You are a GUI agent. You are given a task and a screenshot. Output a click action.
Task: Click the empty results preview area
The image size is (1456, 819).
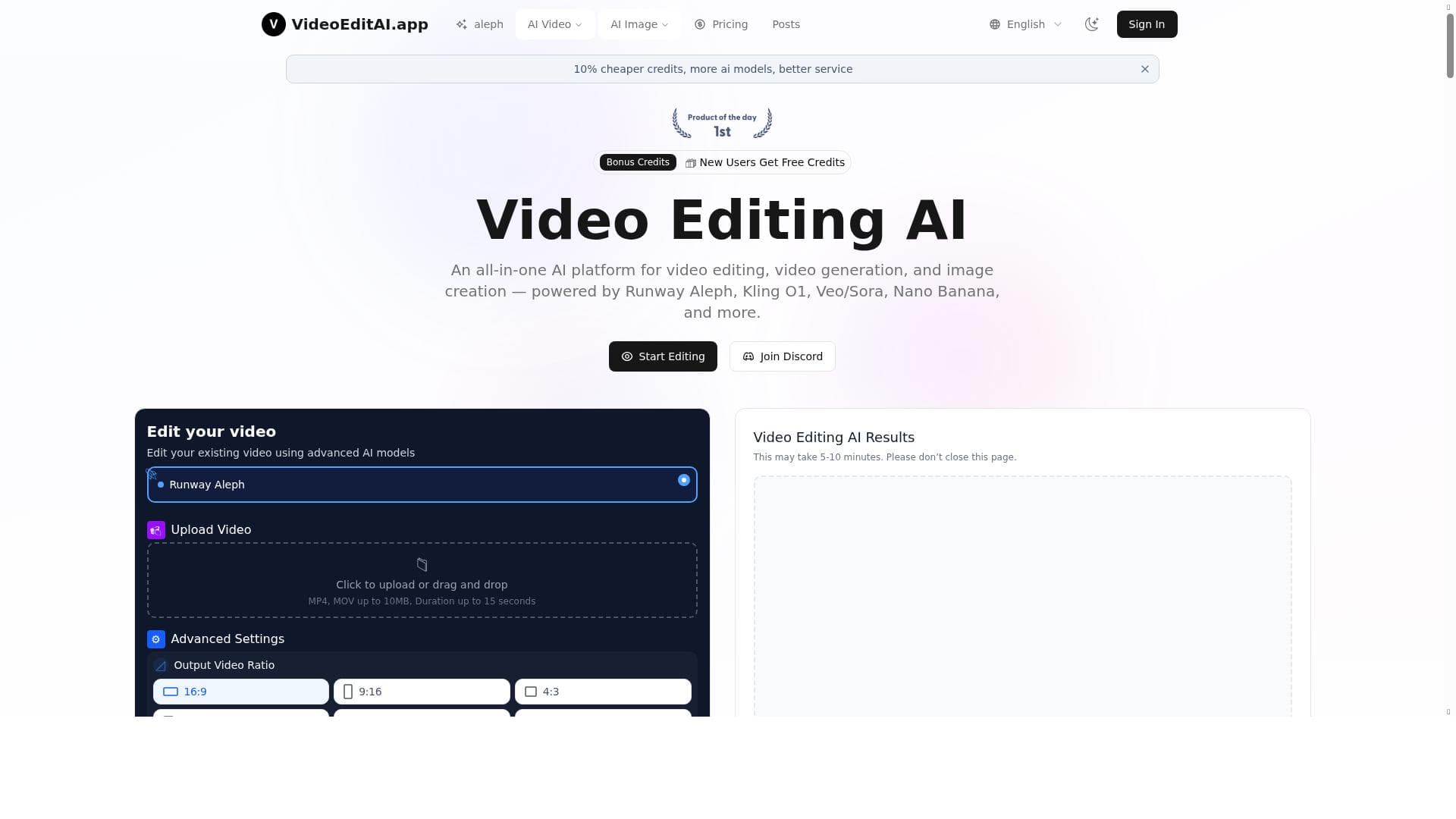tap(1022, 596)
